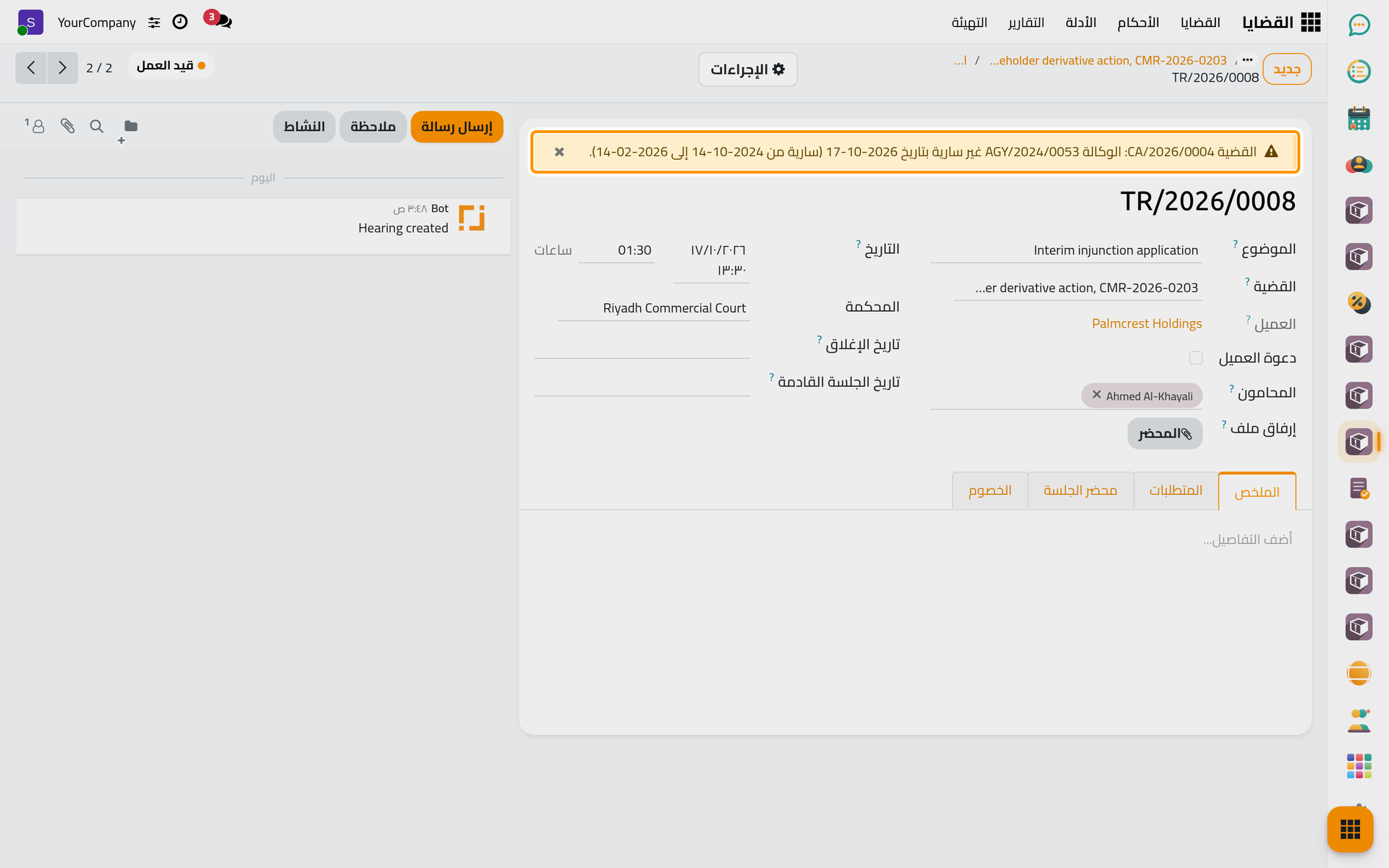The image size is (1389, 868).
Task: Open the Calendar sidebar icon
Action: tap(1359, 118)
